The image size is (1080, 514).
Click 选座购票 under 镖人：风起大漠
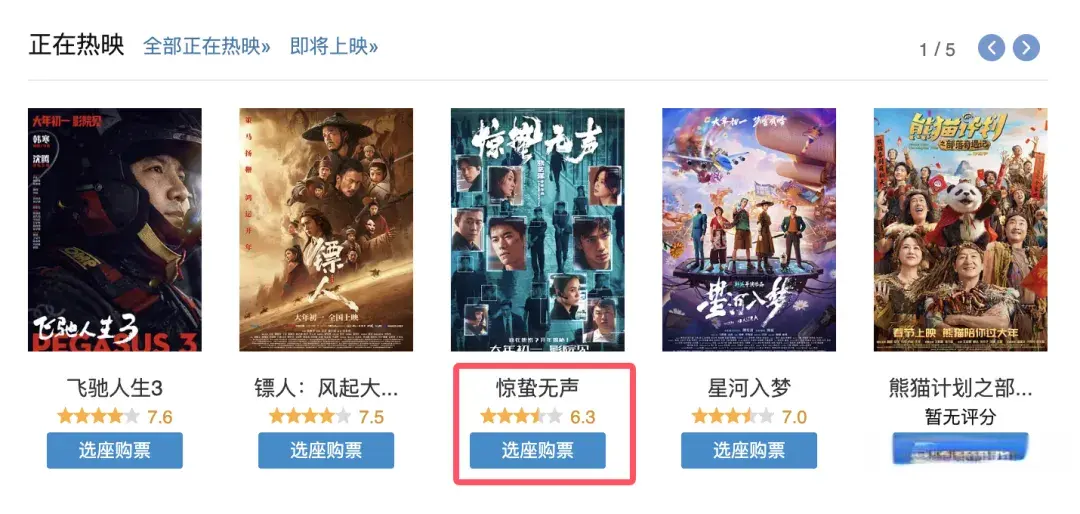[326, 451]
